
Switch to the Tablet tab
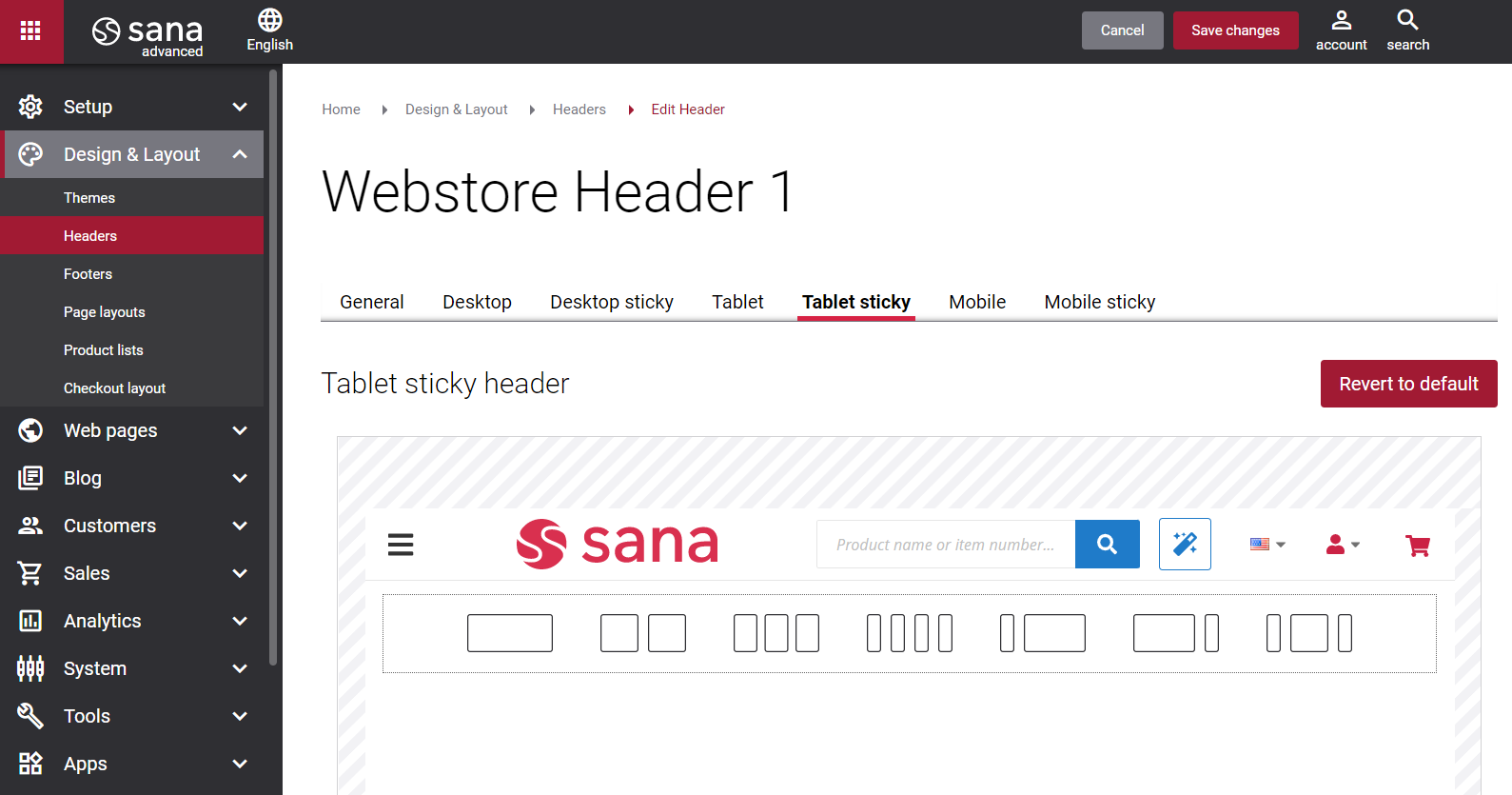737,302
